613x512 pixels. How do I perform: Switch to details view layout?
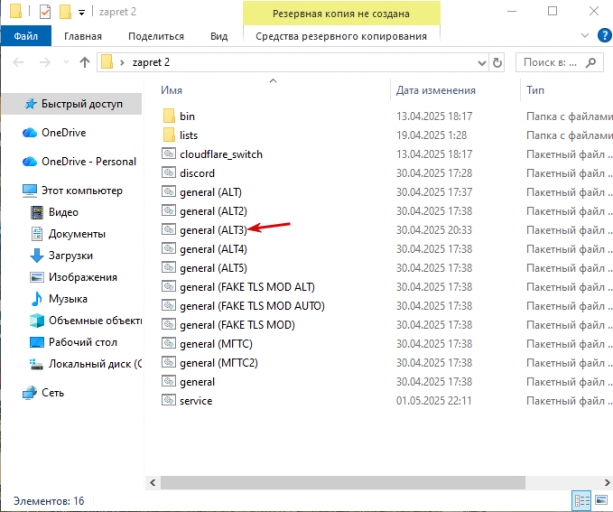582,501
